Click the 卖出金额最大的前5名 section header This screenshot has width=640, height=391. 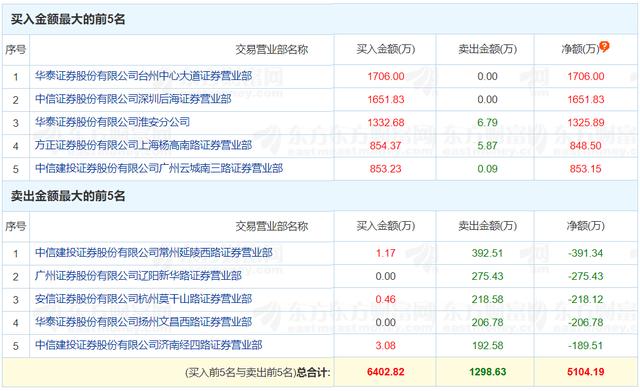(x=68, y=196)
